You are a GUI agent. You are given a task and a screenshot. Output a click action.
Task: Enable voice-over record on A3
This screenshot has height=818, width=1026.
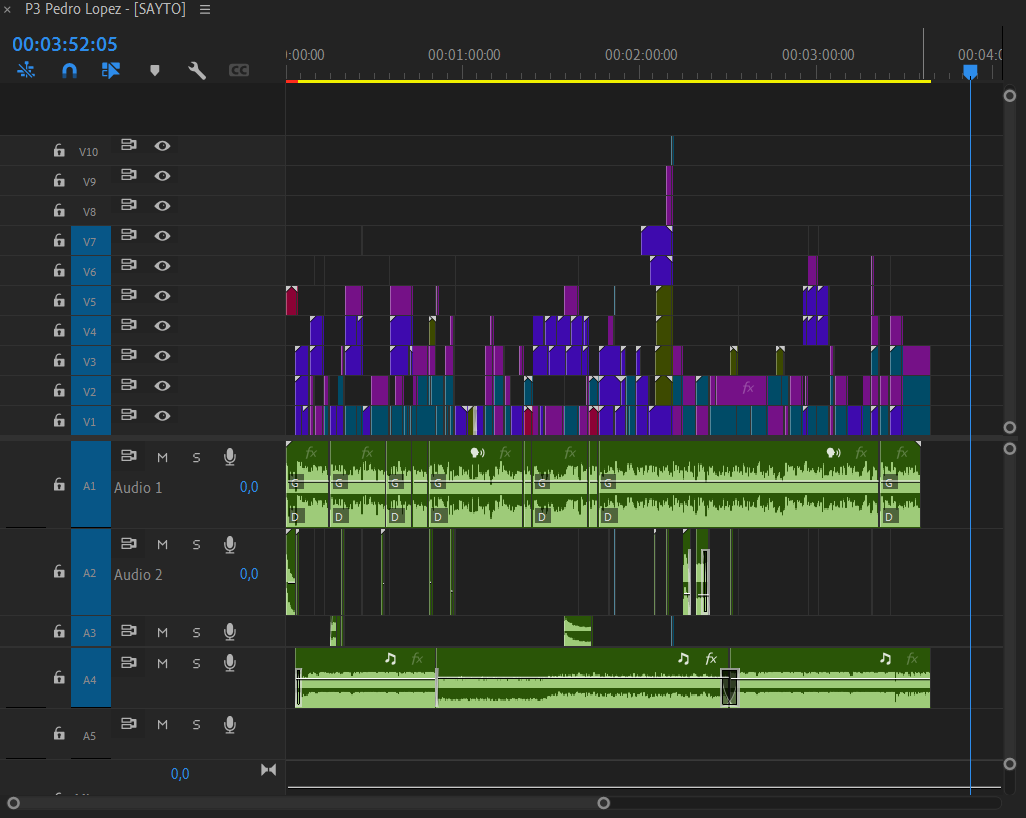tap(230, 631)
